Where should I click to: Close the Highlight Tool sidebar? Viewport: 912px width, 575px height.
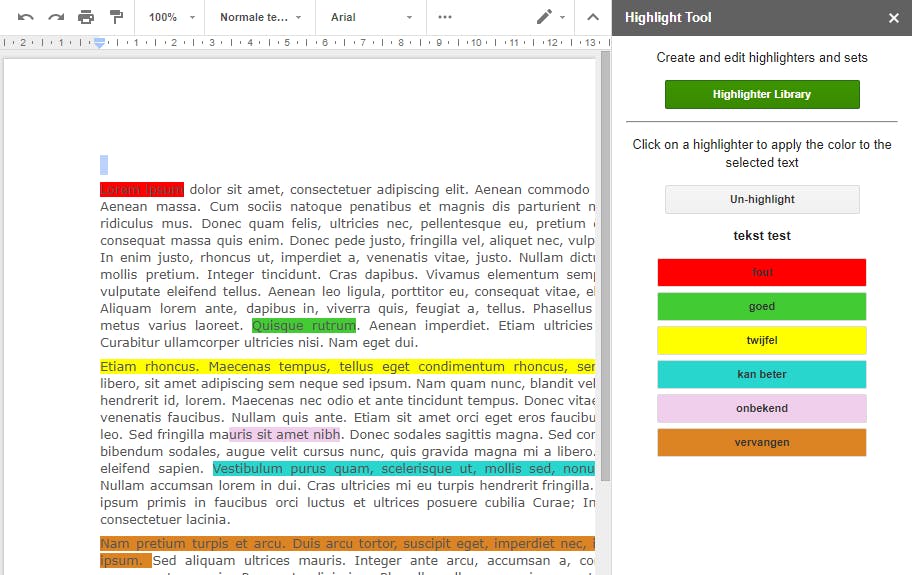point(893,17)
